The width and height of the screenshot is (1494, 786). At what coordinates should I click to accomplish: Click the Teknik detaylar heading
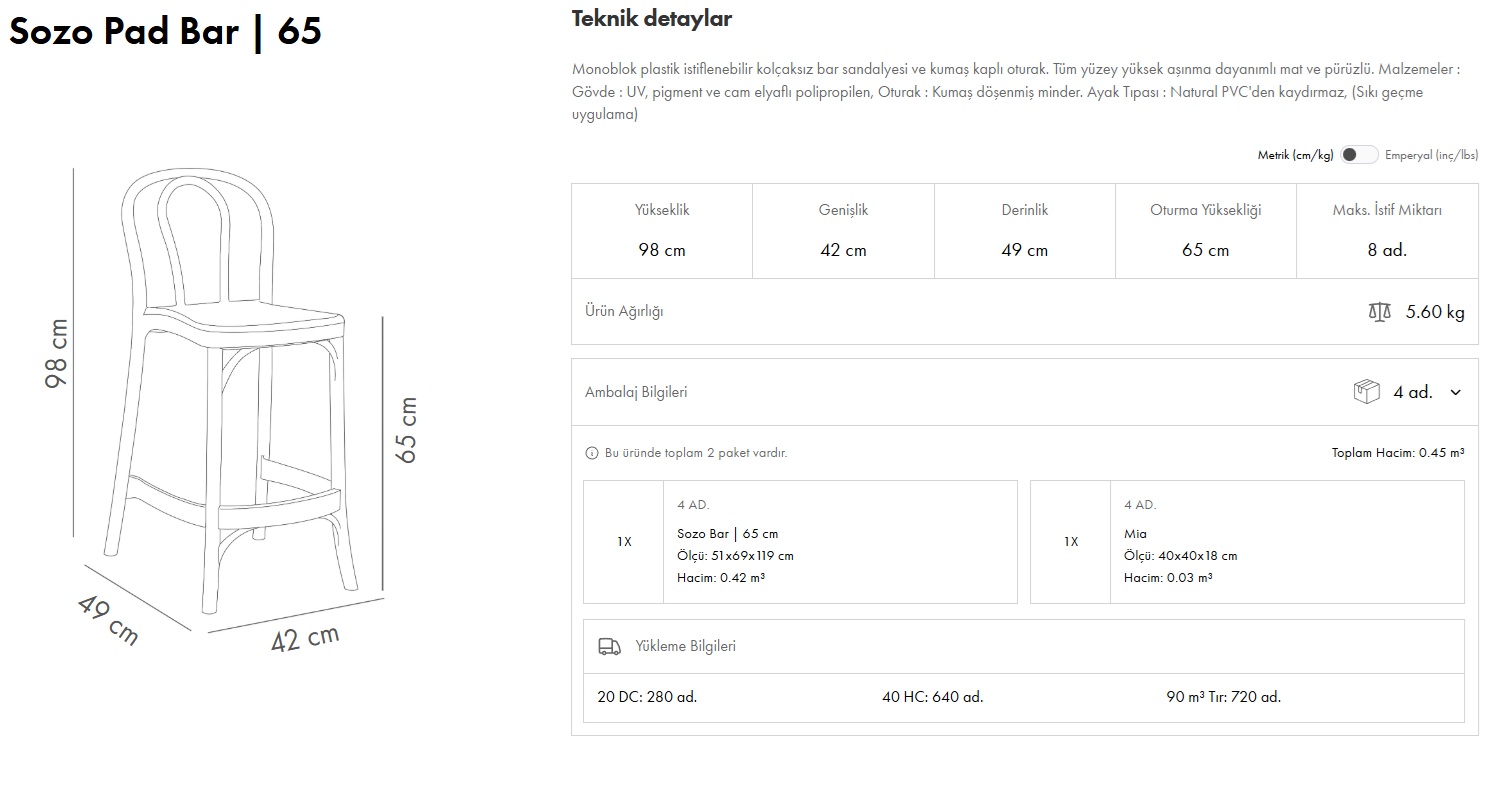651,18
